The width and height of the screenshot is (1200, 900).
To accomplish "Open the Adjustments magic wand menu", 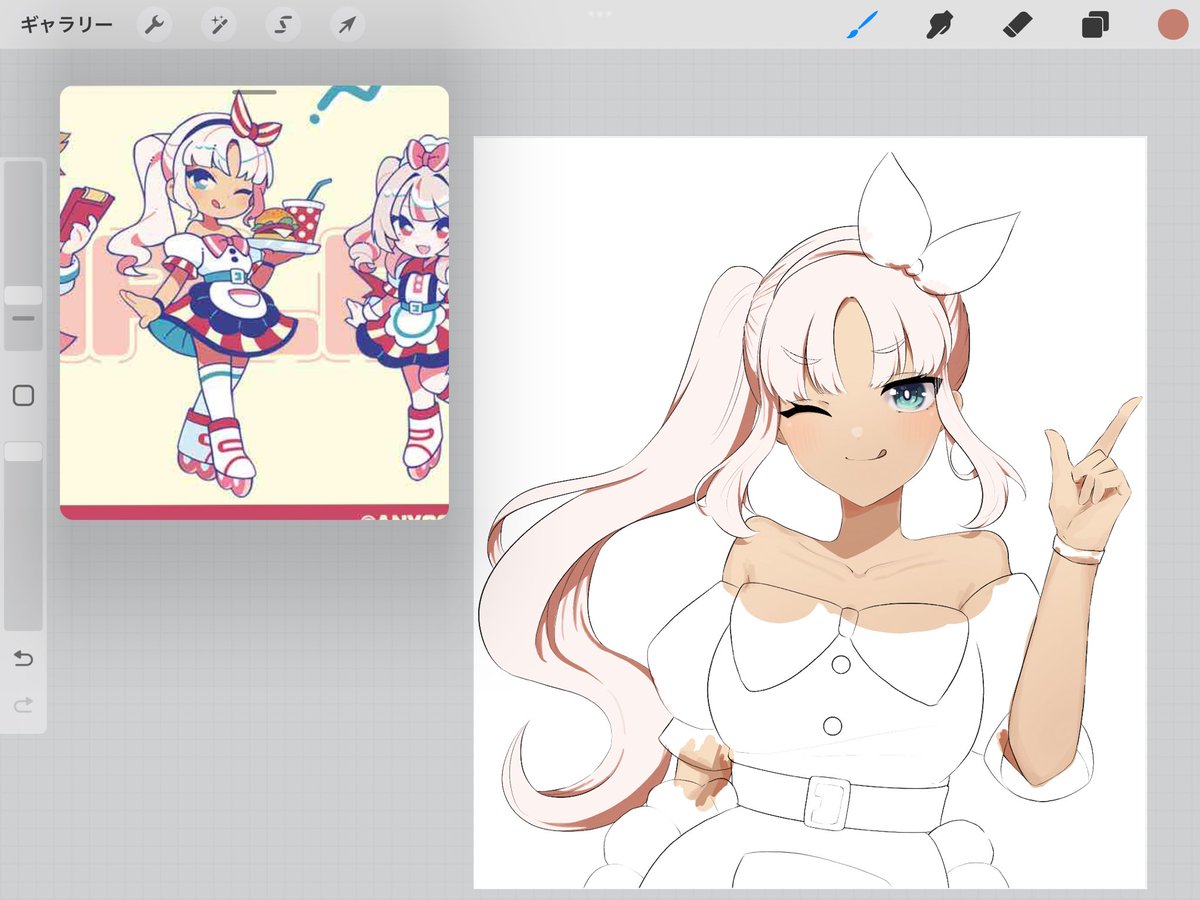I will point(218,25).
